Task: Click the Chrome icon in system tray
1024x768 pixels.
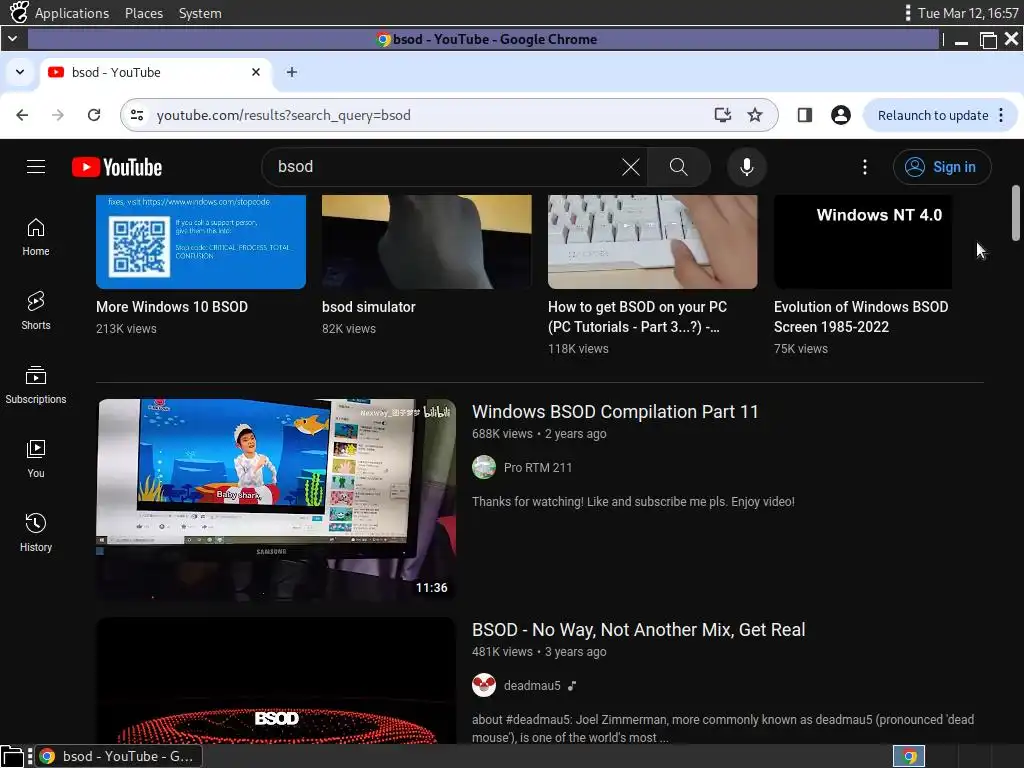Action: pos(909,756)
